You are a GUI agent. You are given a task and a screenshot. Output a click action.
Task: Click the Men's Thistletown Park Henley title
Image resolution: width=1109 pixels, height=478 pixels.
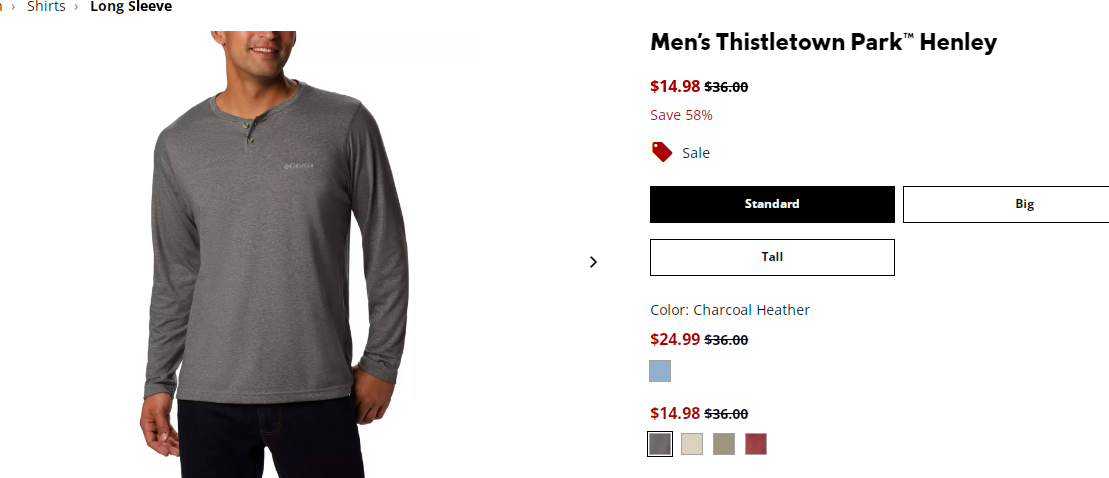point(823,42)
